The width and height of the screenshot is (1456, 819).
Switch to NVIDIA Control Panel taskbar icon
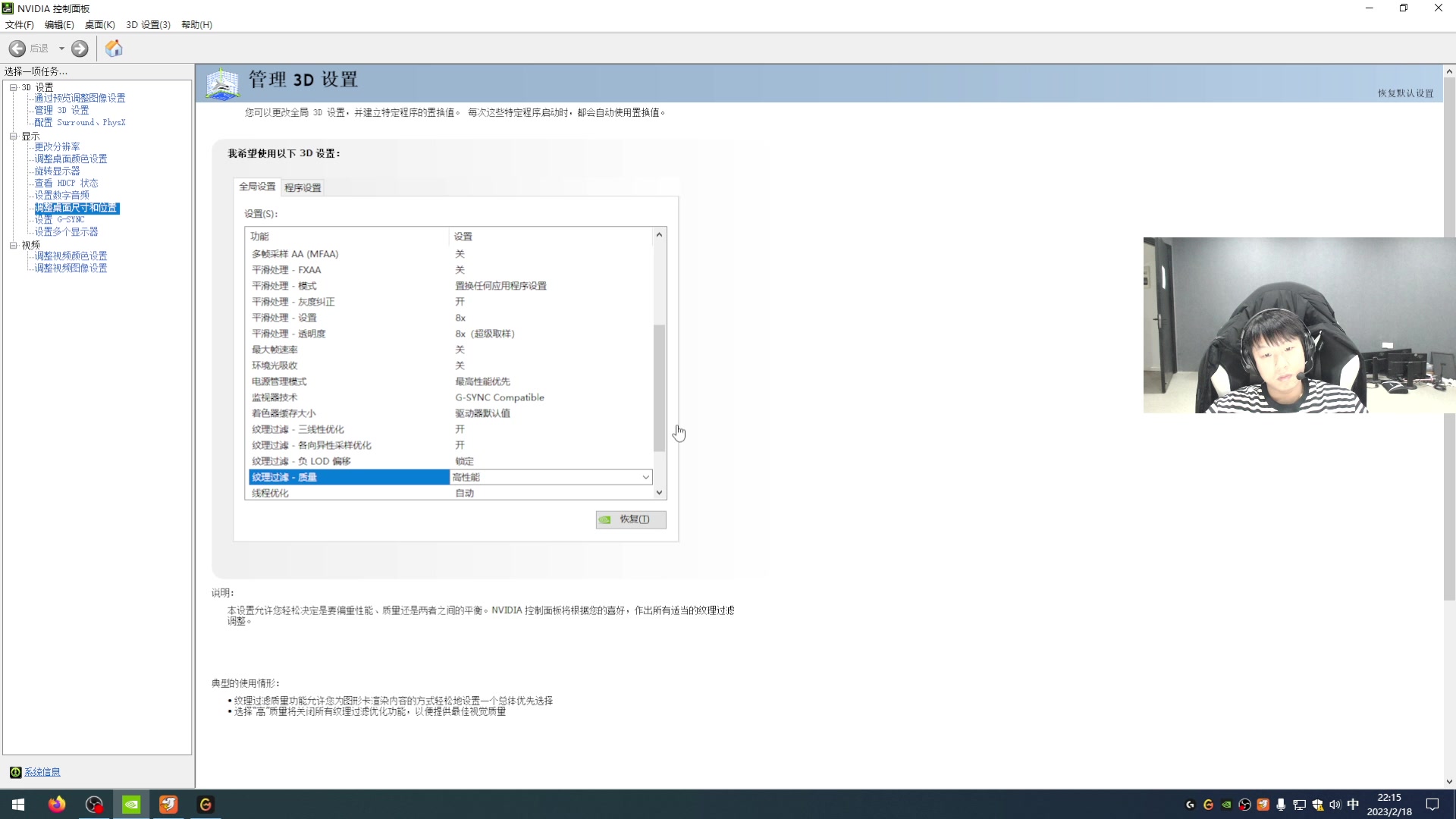131,805
